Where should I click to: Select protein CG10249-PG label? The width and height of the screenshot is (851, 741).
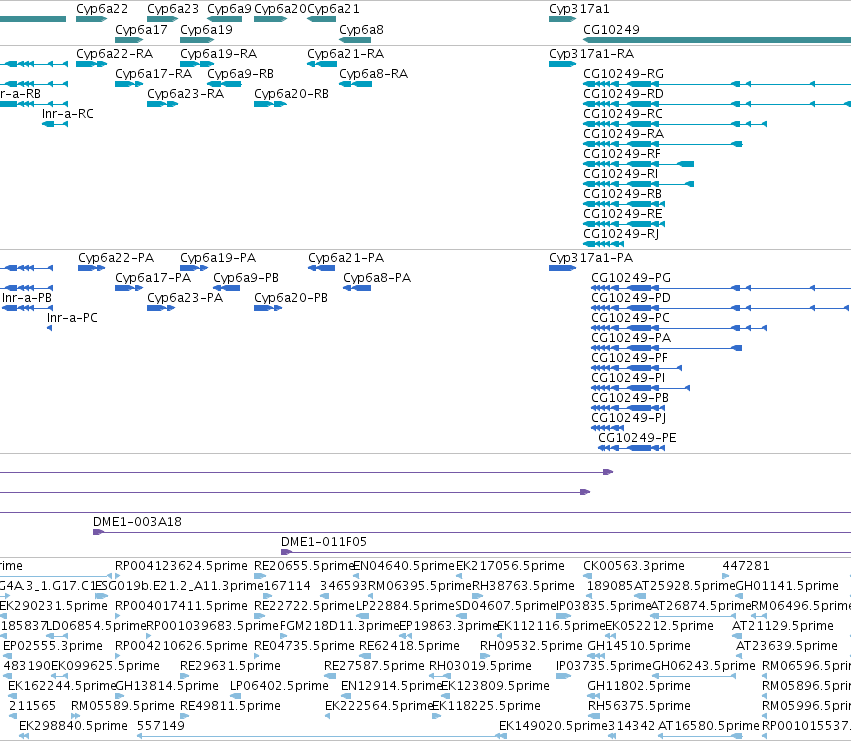[x=631, y=277]
